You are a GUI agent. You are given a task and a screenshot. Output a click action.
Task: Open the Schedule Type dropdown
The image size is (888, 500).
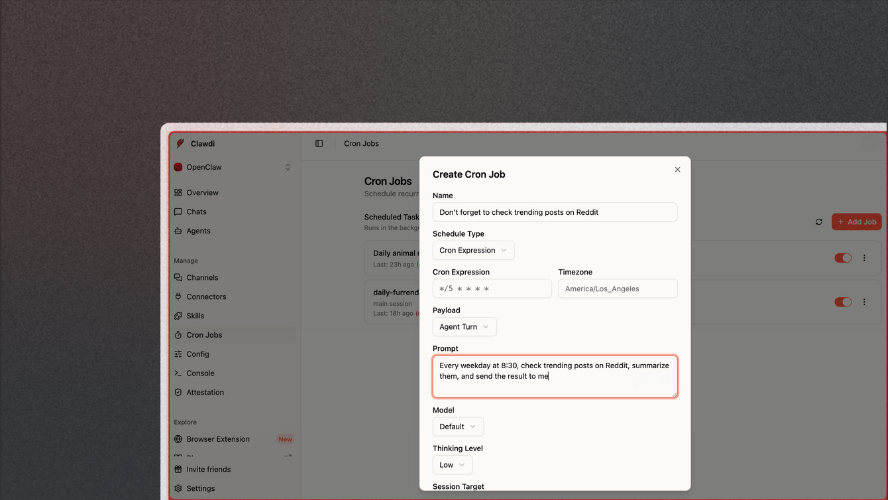point(473,250)
